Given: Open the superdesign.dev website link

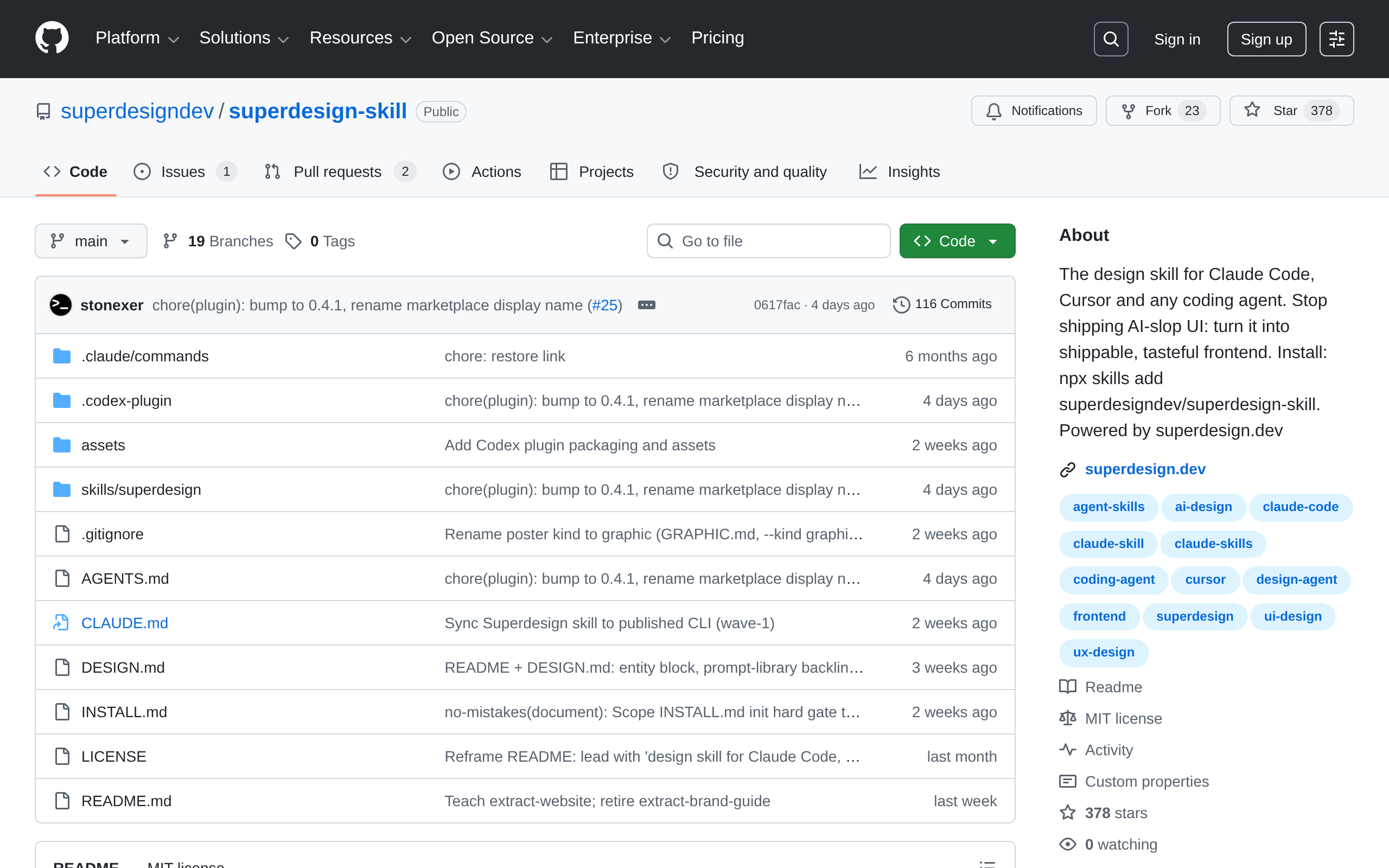Looking at the screenshot, I should tap(1145, 470).
